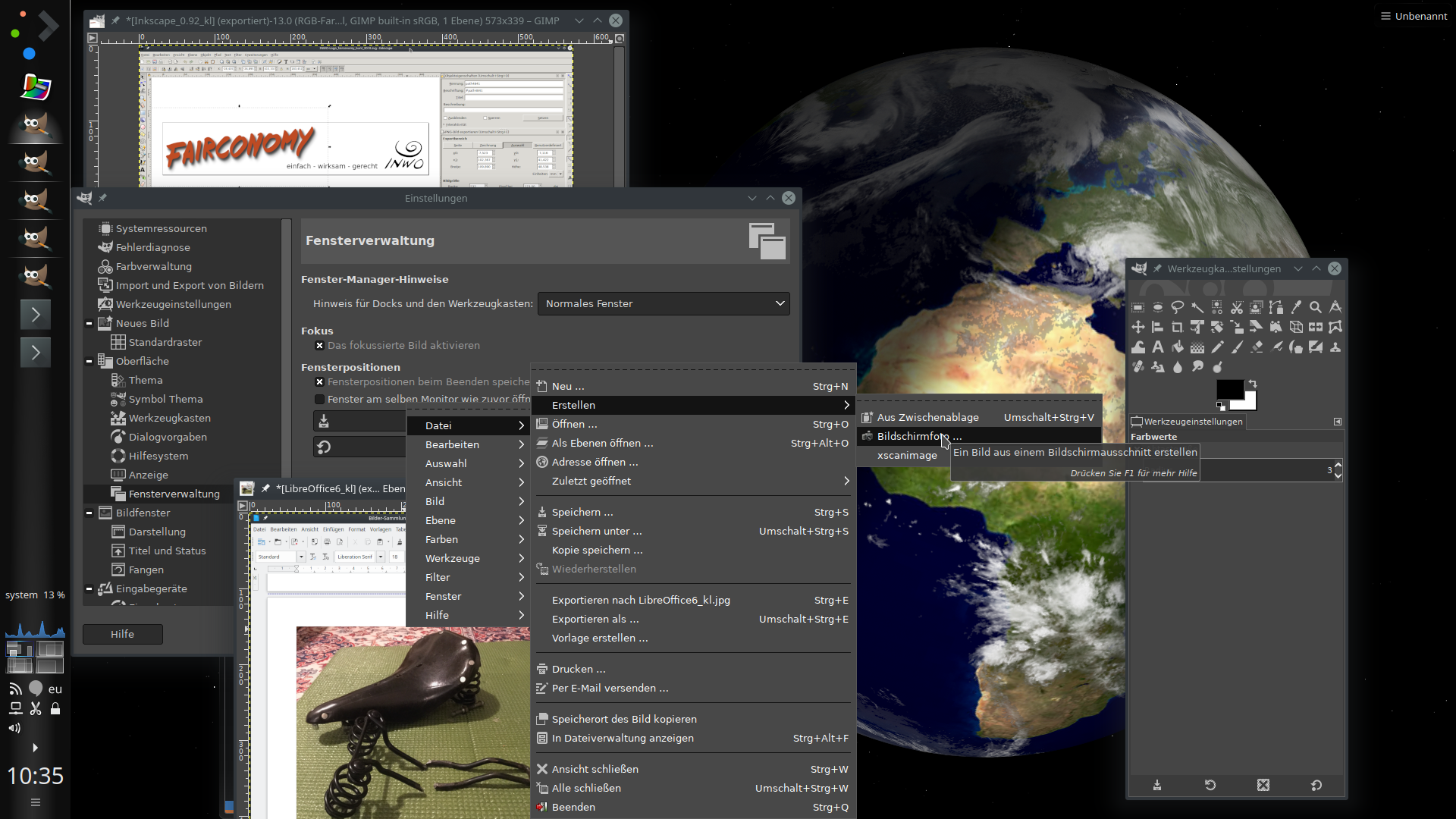This screenshot has height=819, width=1456.
Task: Delete tool preset button in toolbox
Action: point(1263,786)
